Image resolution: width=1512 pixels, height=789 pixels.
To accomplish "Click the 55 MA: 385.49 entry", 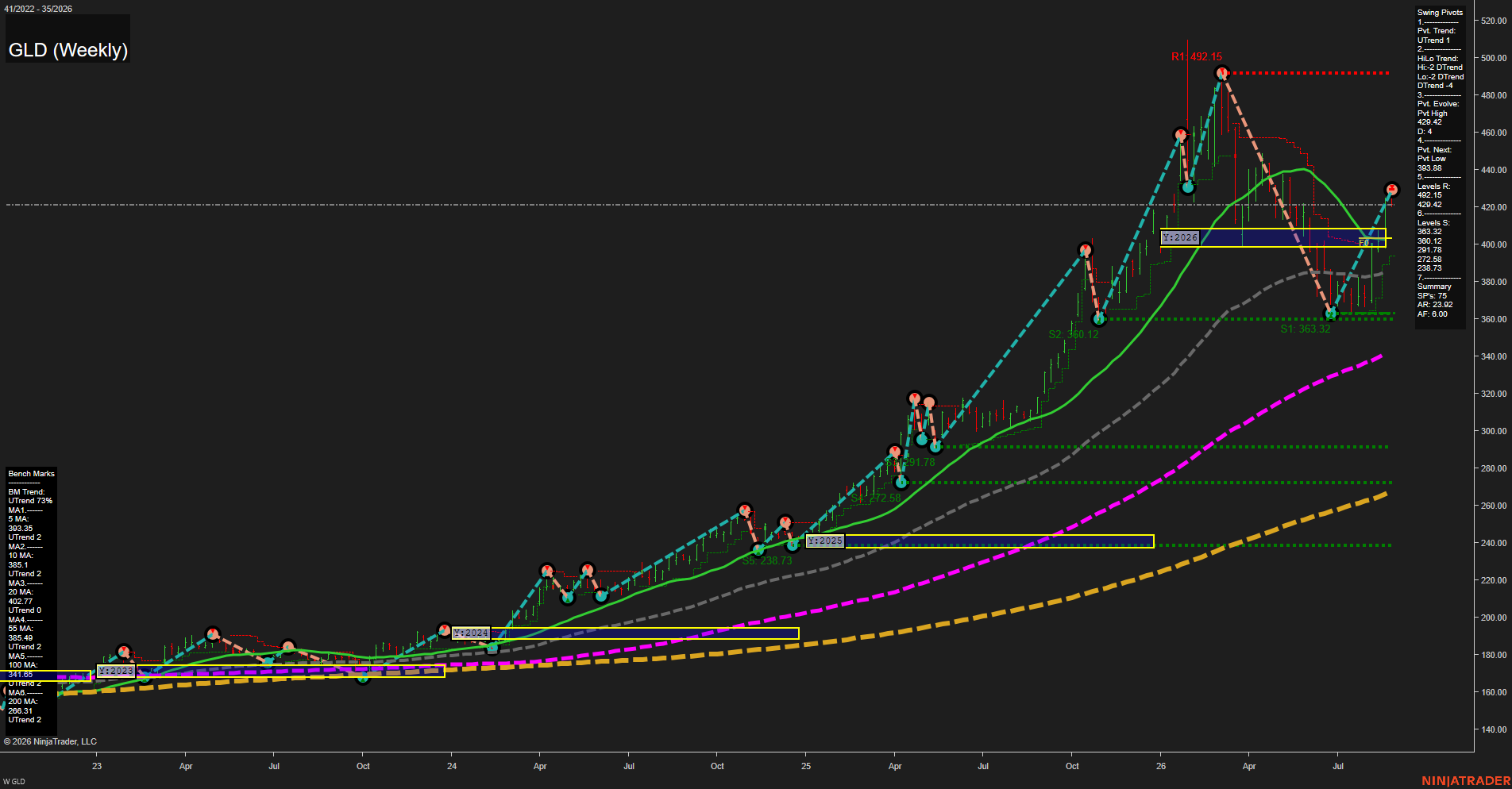I will tap(21, 633).
